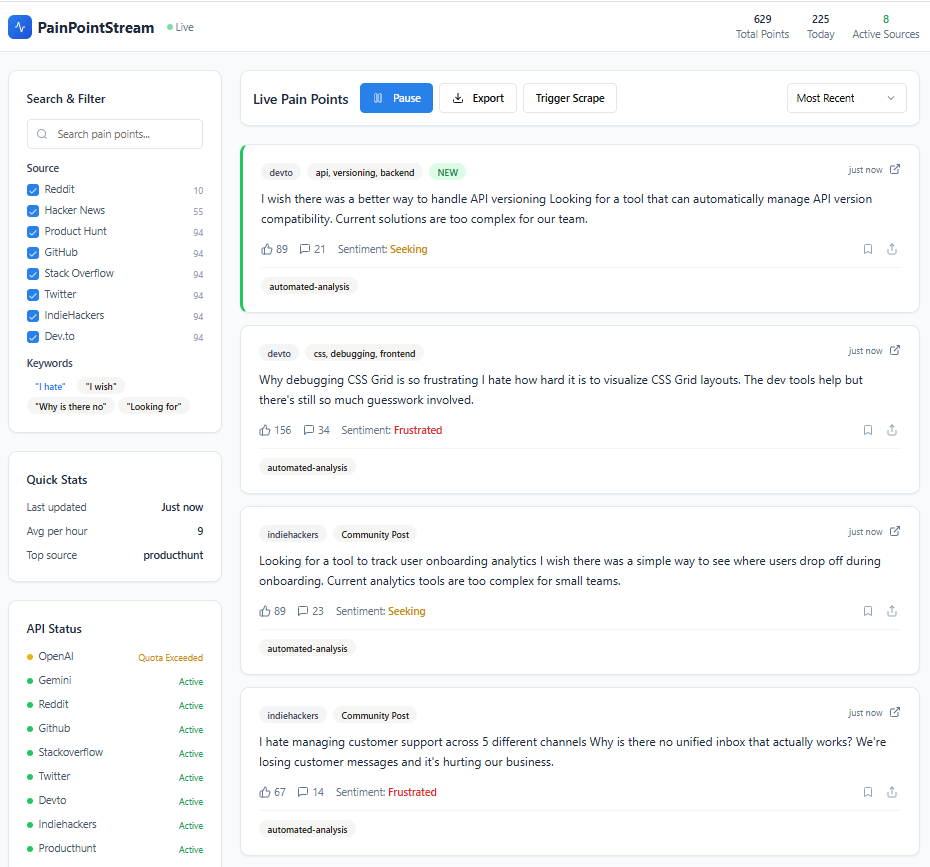Uncheck the Hacker News source filter
Screen dimensions: 930x867
coord(33,211)
